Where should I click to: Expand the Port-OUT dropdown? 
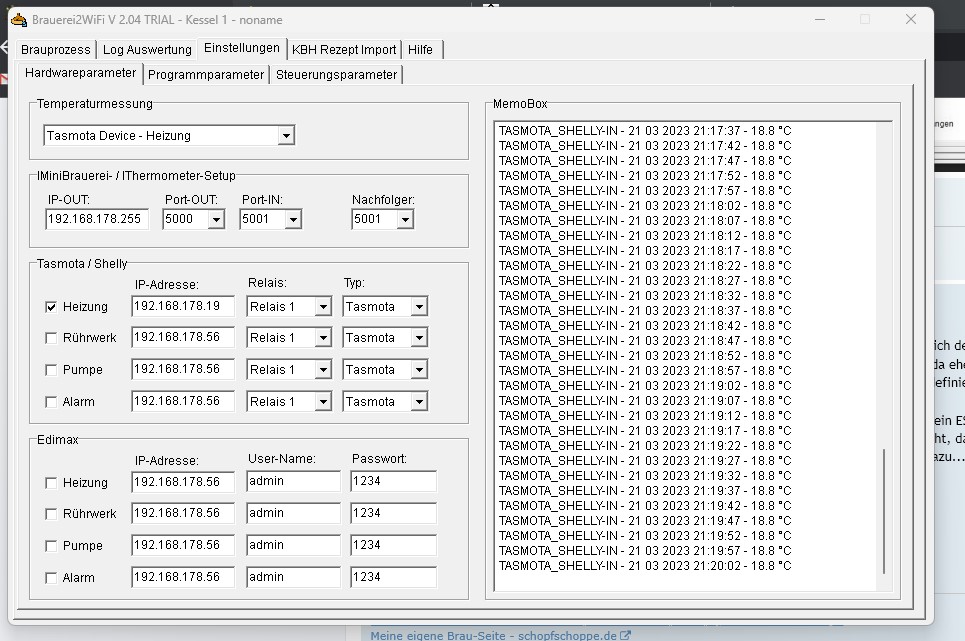coord(216,220)
